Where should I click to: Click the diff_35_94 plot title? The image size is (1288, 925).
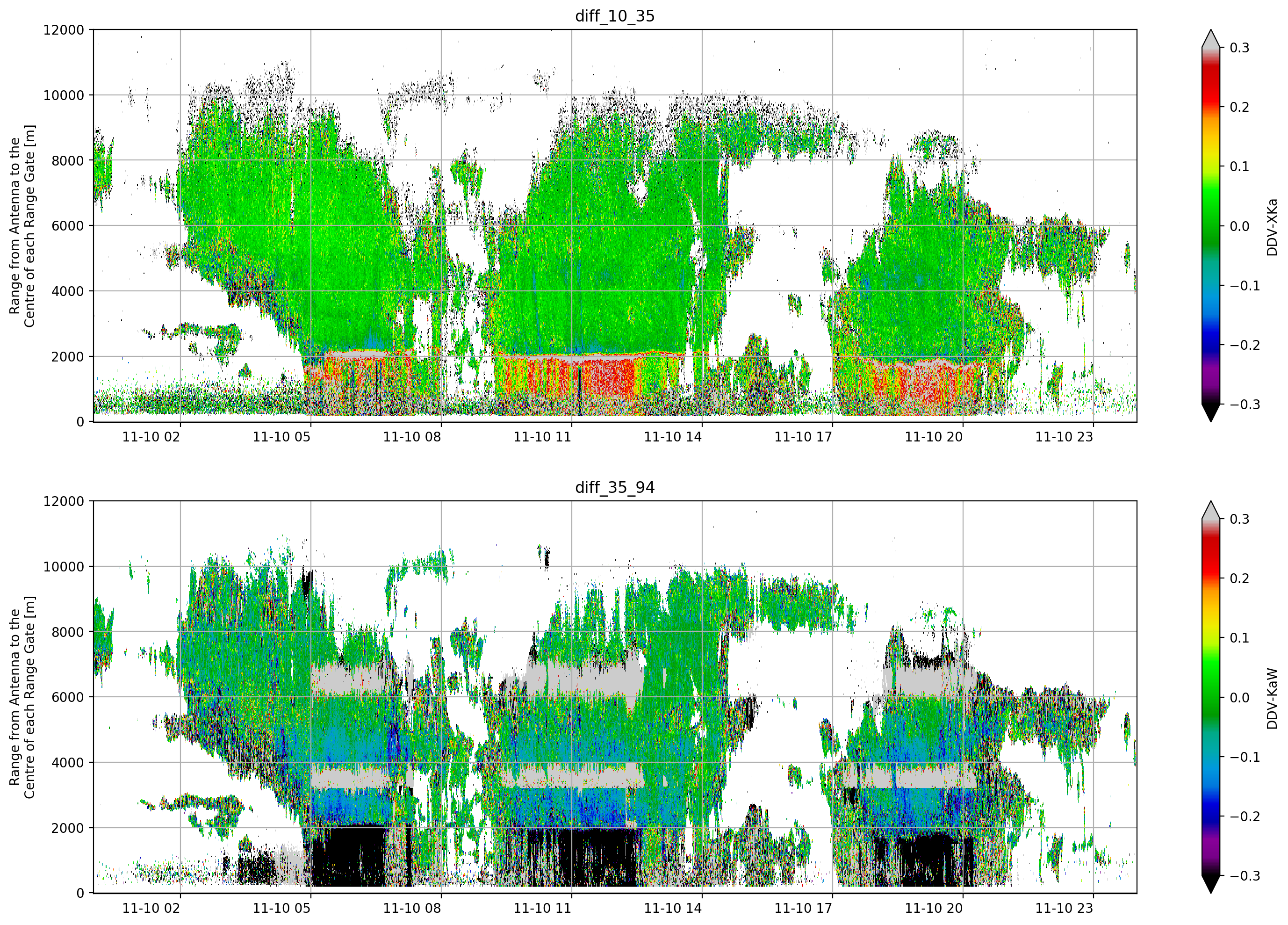click(x=615, y=487)
